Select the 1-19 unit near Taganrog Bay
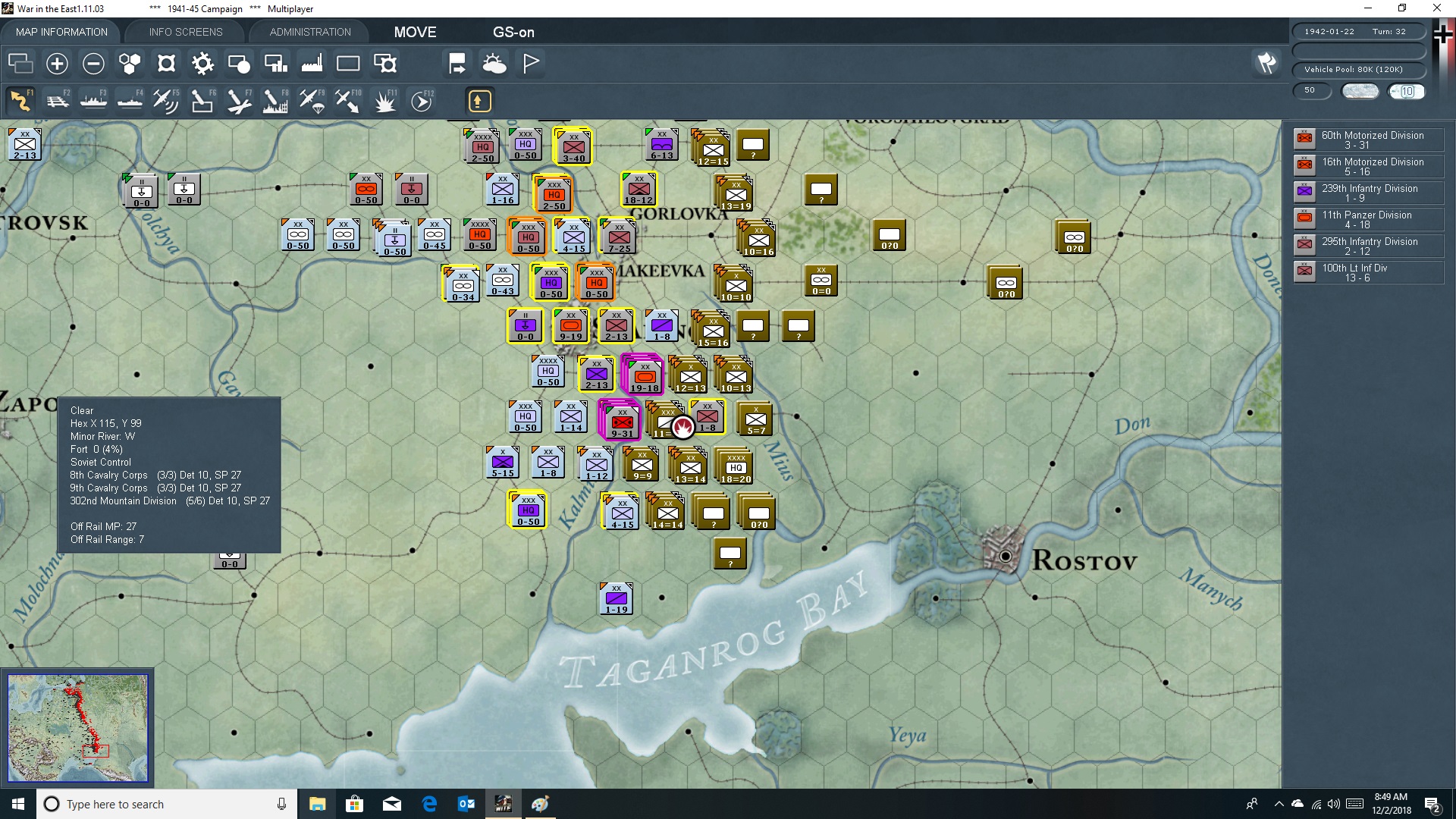The image size is (1456, 819). pyautogui.click(x=617, y=598)
